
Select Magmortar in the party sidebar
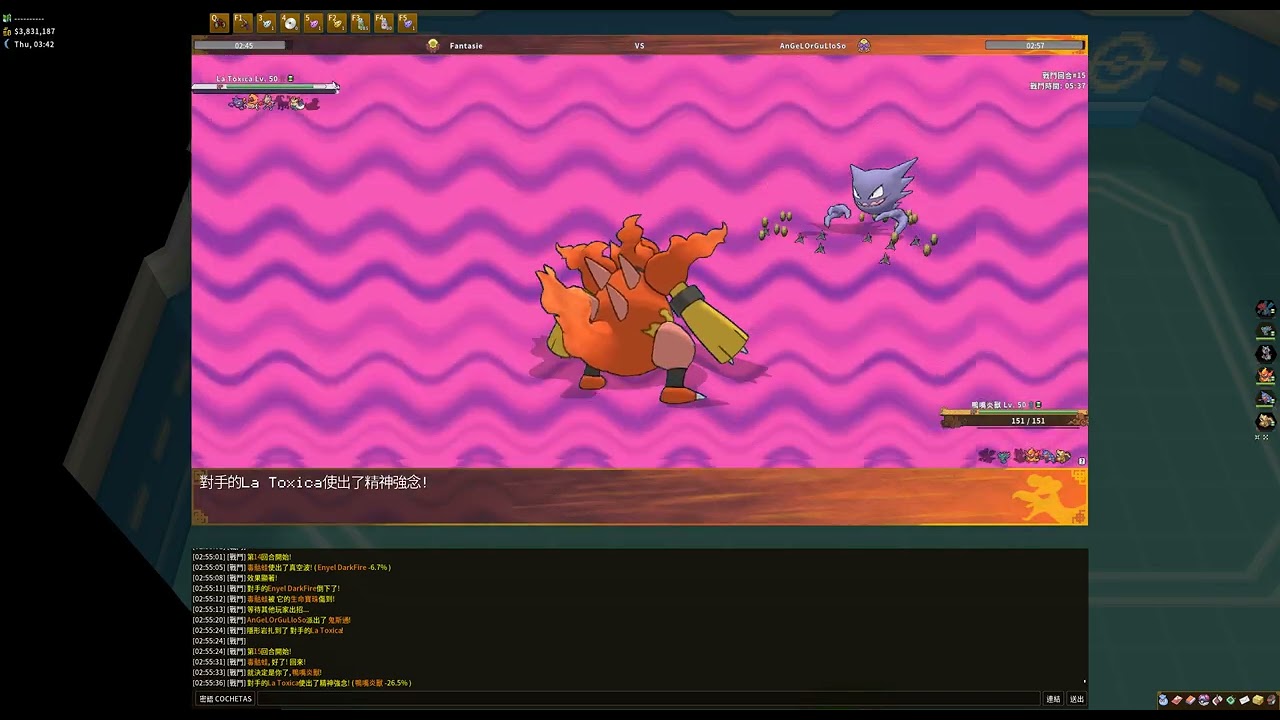[1266, 376]
